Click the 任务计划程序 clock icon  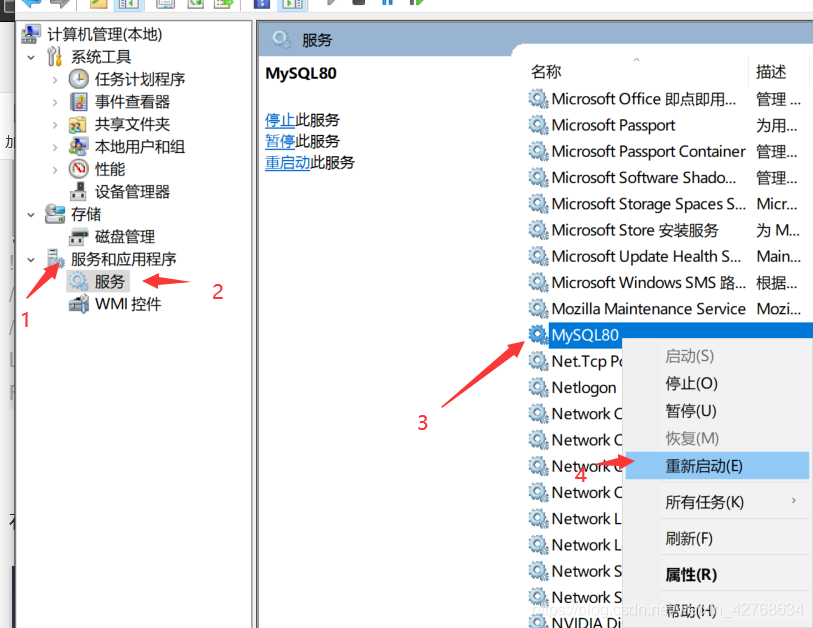pyautogui.click(x=78, y=79)
